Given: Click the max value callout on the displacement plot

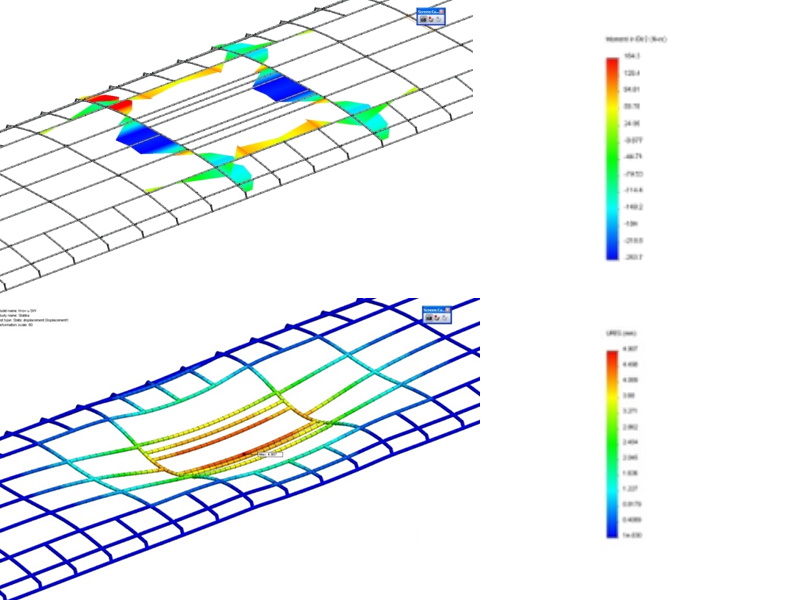Looking at the screenshot, I should point(269,453).
